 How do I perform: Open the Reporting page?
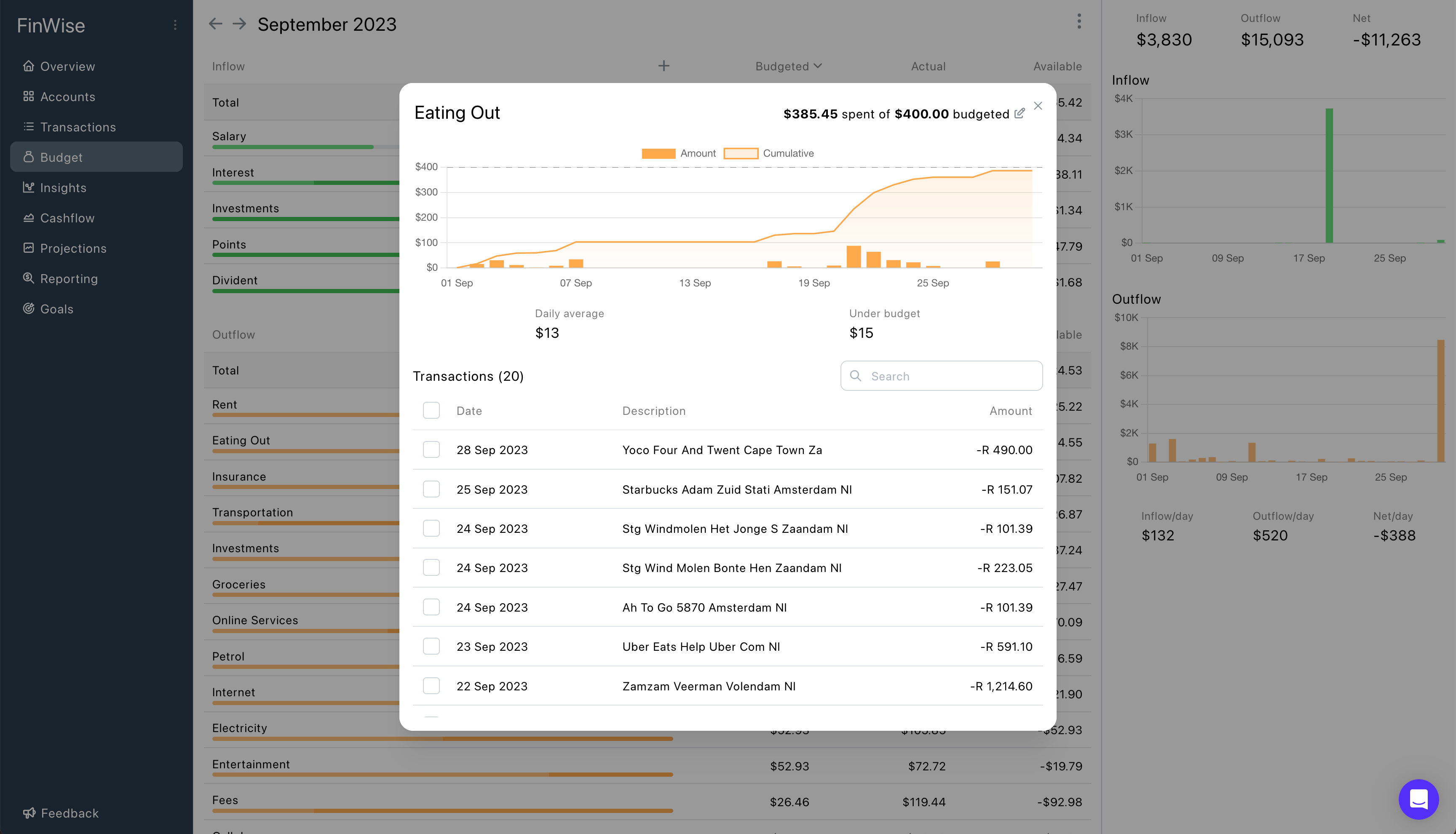(96, 279)
